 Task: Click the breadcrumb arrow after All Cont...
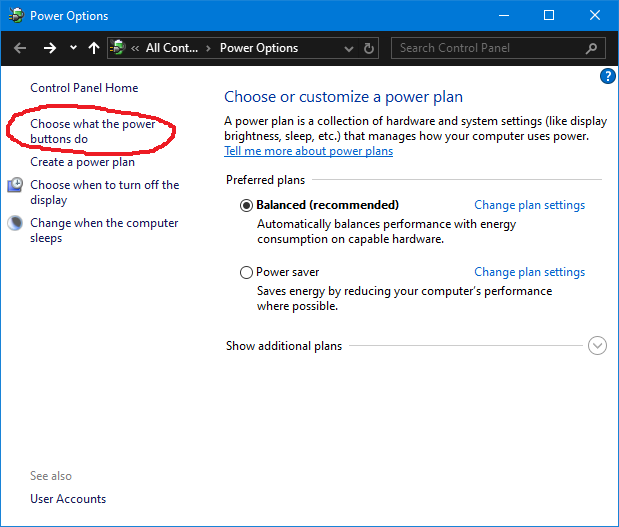point(208,49)
